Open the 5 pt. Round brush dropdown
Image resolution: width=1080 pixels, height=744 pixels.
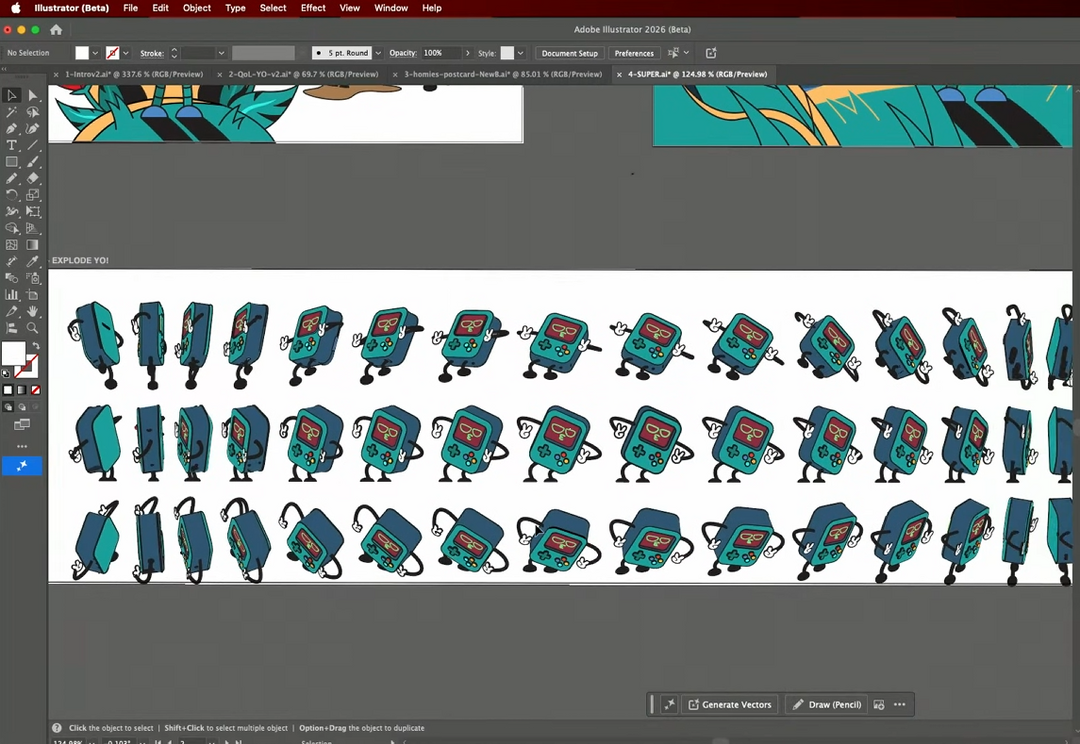click(378, 53)
